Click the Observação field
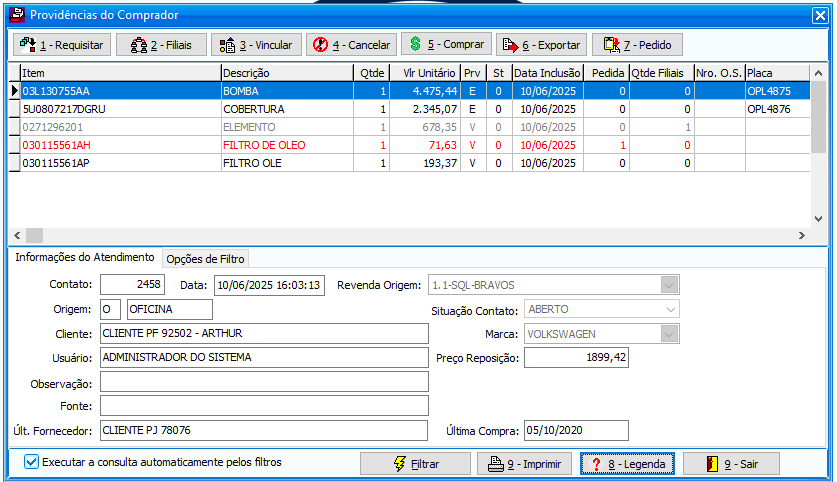The image size is (837, 482). pos(264,382)
